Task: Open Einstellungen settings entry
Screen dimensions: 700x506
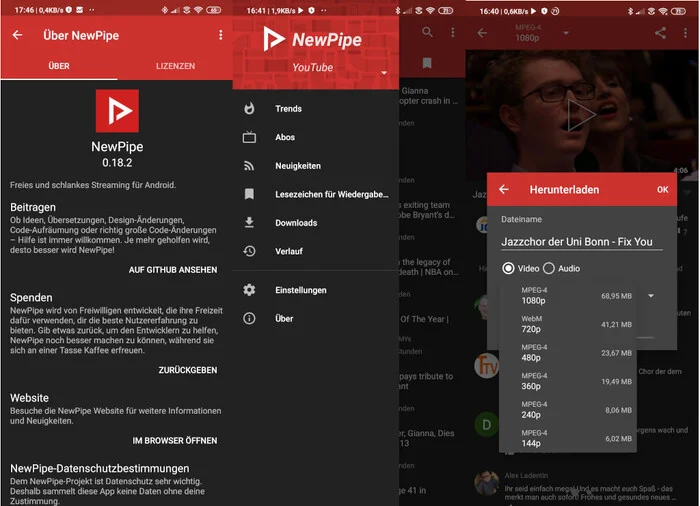Action: coord(316,290)
